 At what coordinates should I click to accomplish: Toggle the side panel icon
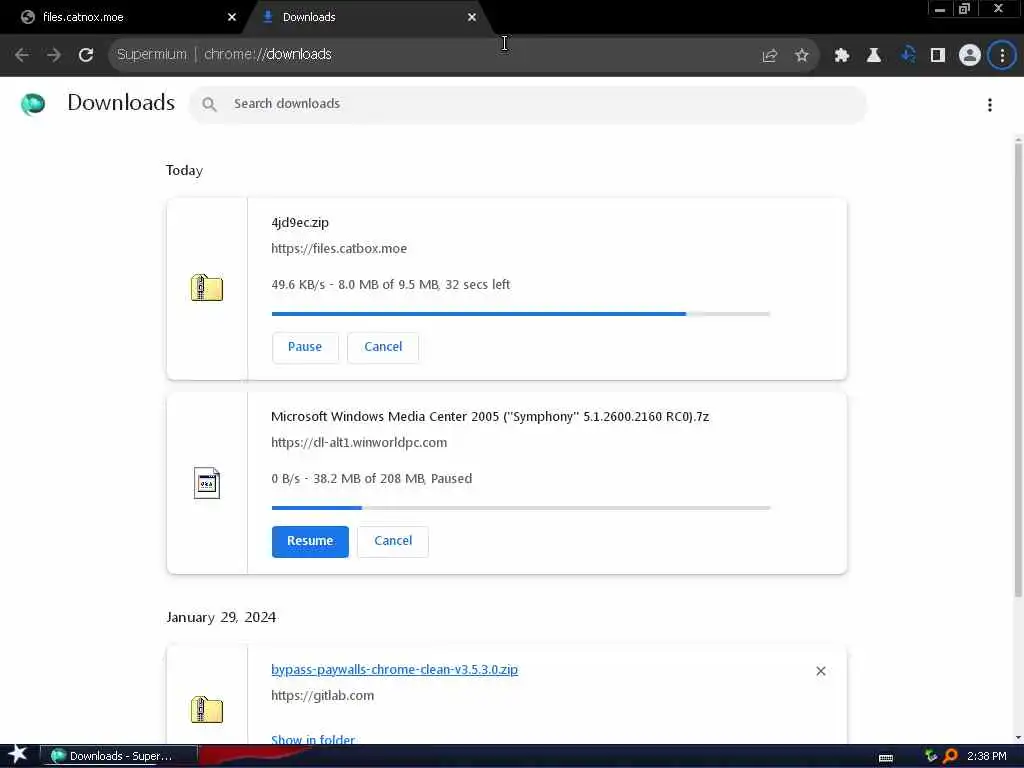coord(938,56)
